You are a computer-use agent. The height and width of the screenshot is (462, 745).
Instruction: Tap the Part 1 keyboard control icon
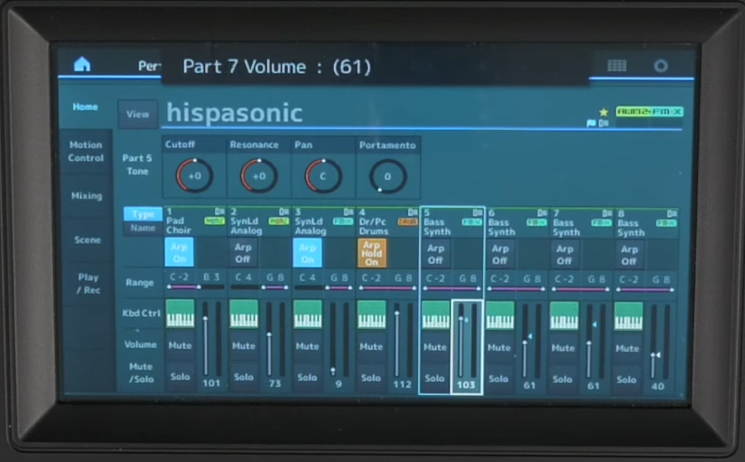pyautogui.click(x=180, y=314)
